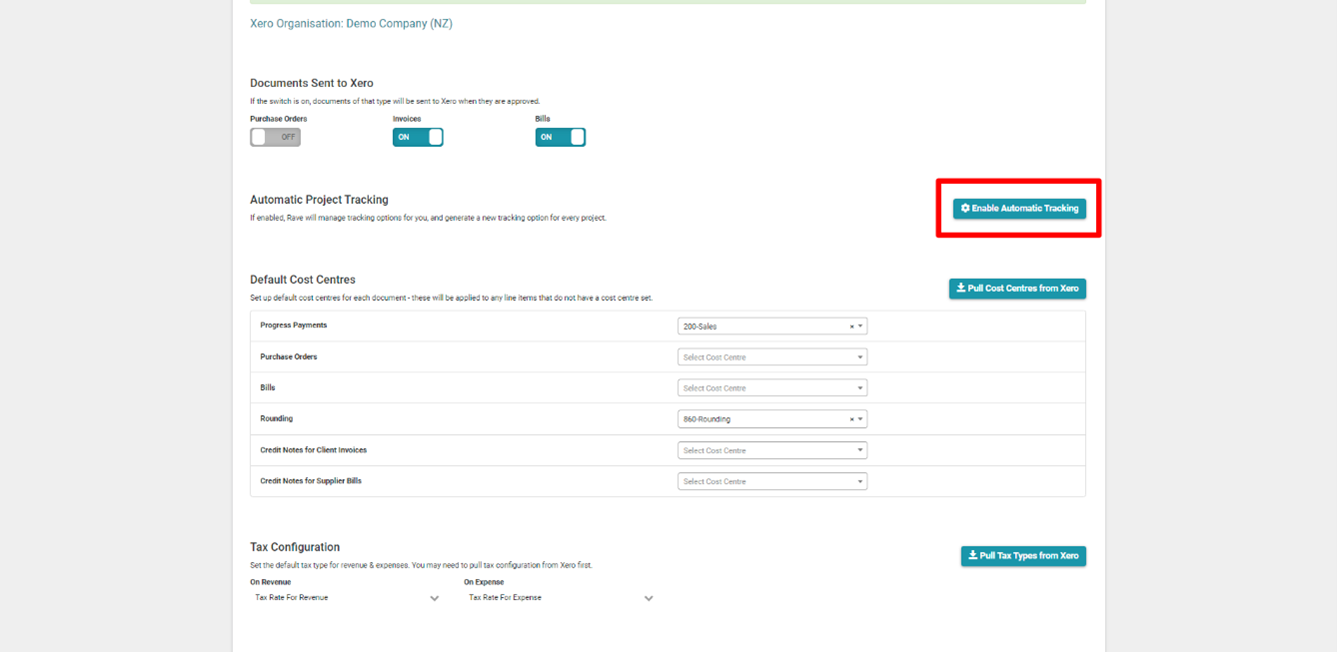Click Pull Cost Centres from Xero
Viewport: 1337px width, 652px height.
click(x=1017, y=288)
